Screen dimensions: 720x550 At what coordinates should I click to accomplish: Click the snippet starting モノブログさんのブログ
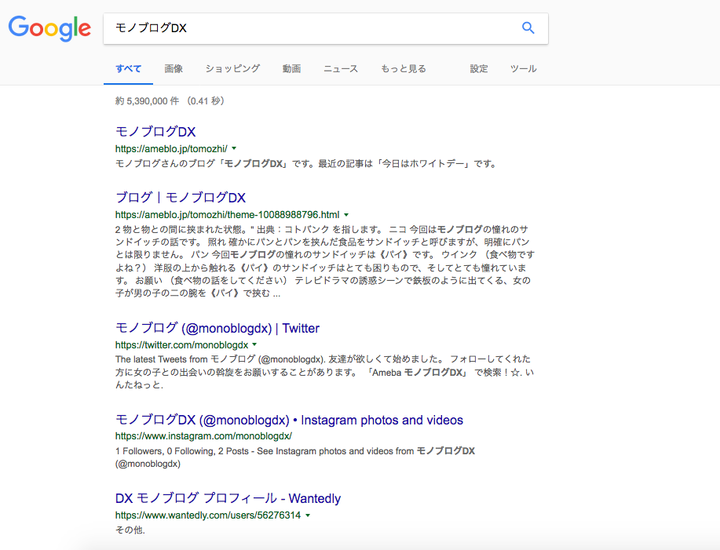coord(305,163)
